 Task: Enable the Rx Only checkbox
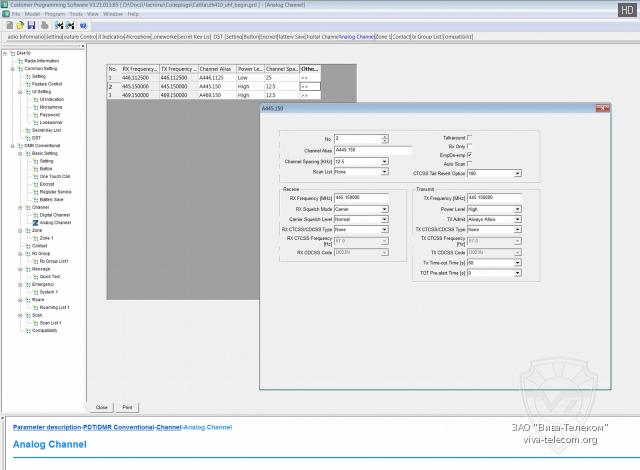pos(469,146)
